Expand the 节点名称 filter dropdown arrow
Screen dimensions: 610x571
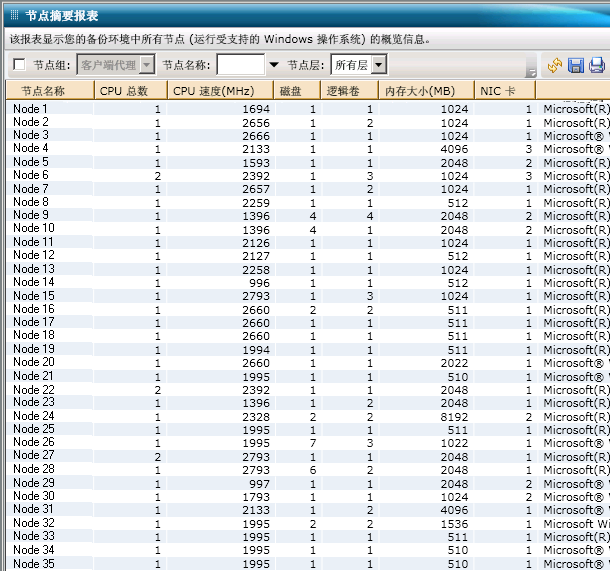[x=274, y=65]
